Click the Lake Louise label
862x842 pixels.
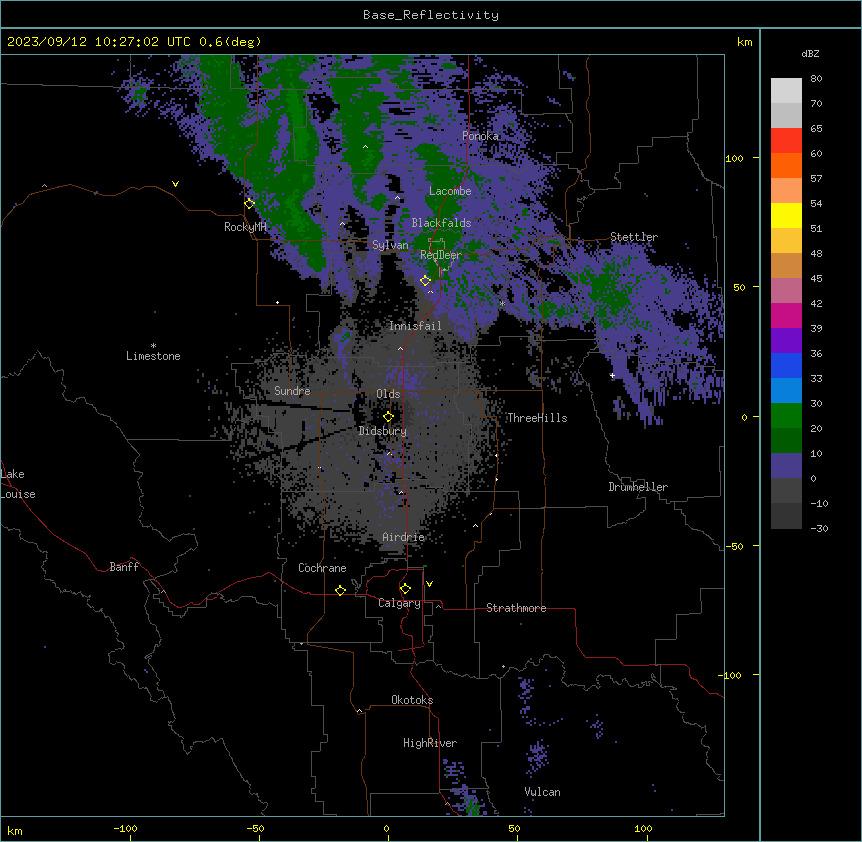[x=18, y=484]
